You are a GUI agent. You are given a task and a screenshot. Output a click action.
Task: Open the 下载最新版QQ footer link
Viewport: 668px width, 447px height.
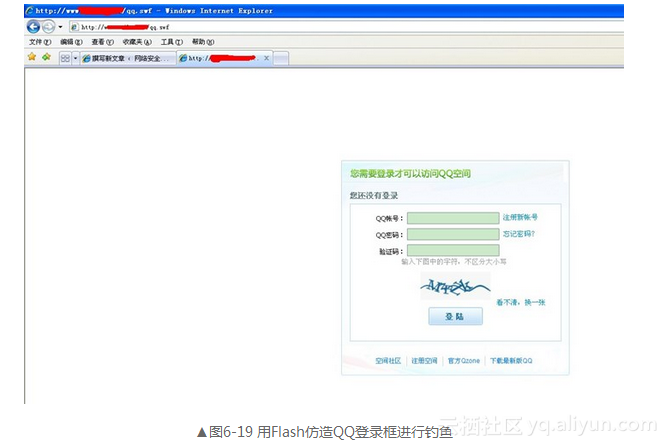511,361
